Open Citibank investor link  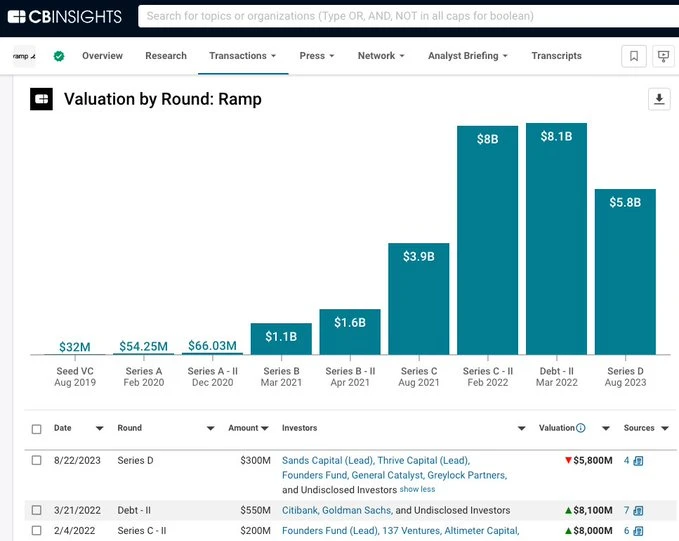[x=301, y=510]
